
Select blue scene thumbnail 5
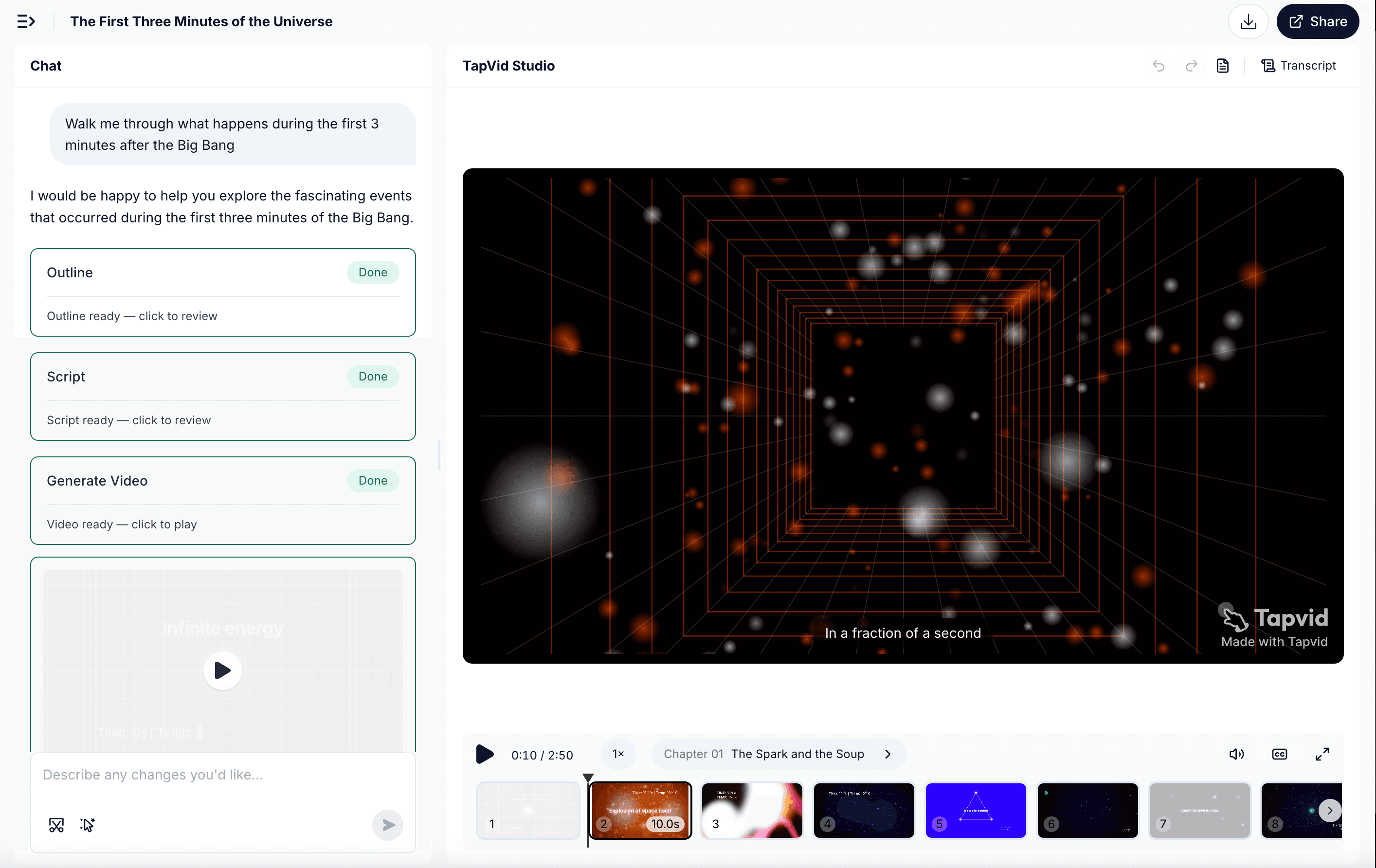[976, 810]
